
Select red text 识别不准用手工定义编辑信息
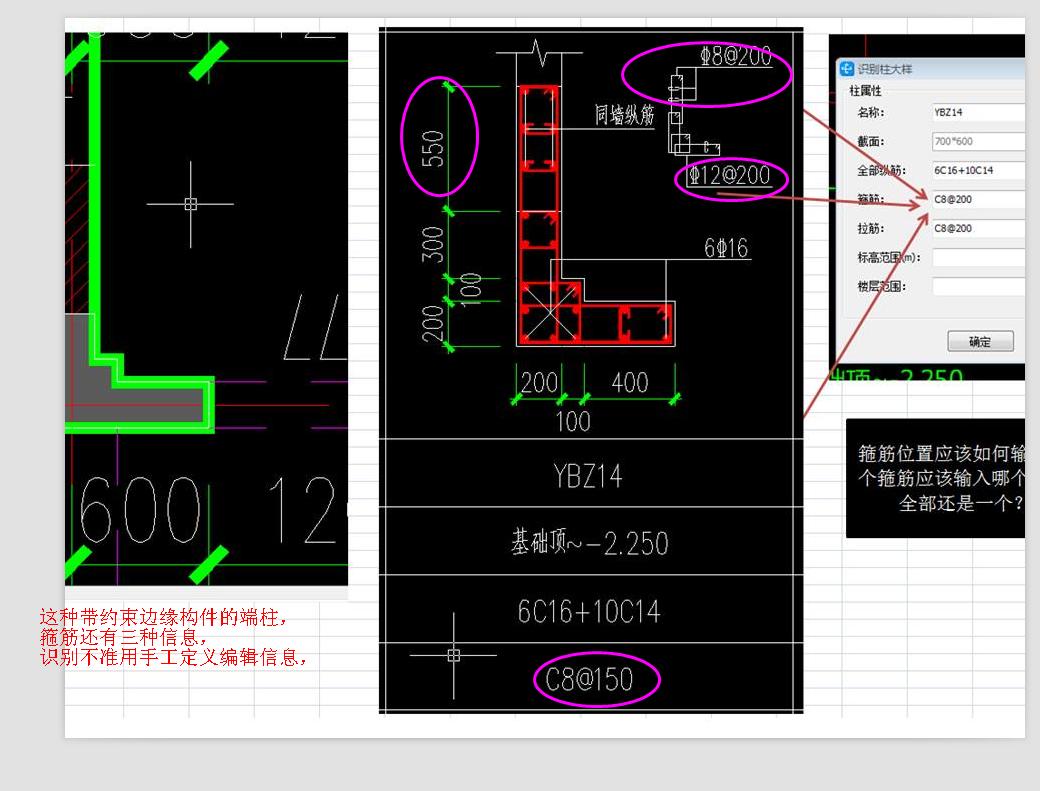pyautogui.click(x=173, y=657)
